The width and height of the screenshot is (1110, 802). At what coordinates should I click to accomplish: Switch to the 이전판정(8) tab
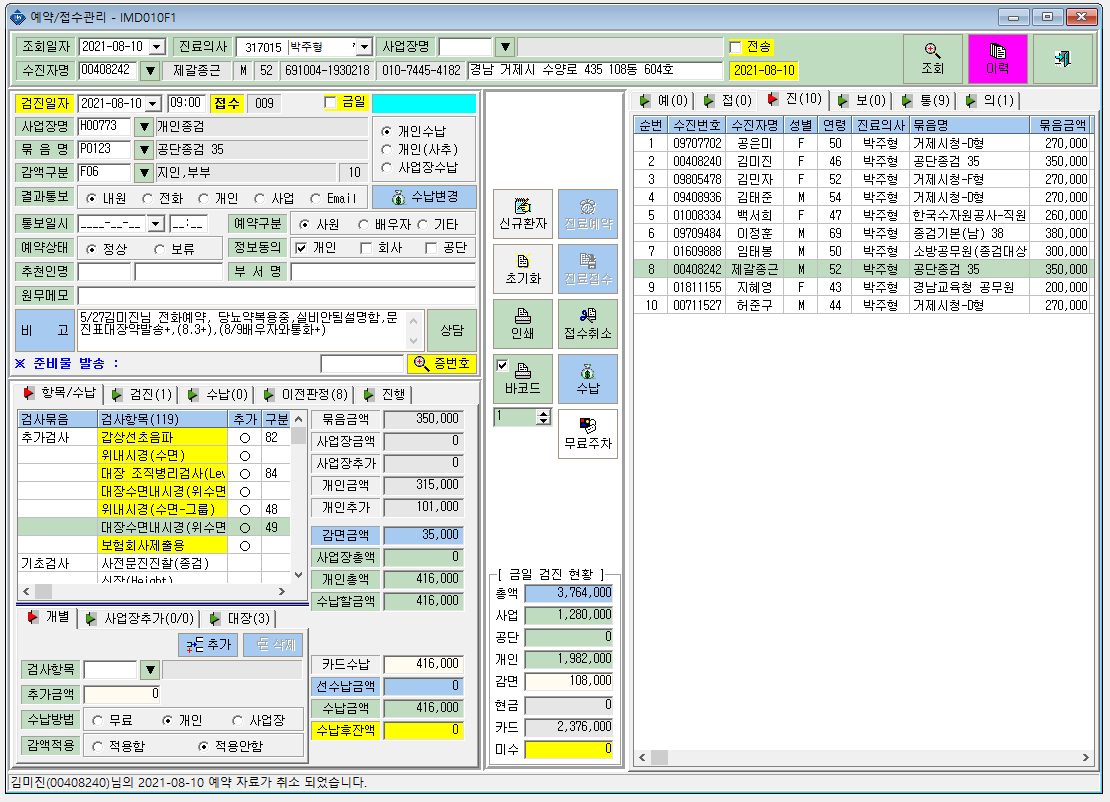(x=307, y=394)
